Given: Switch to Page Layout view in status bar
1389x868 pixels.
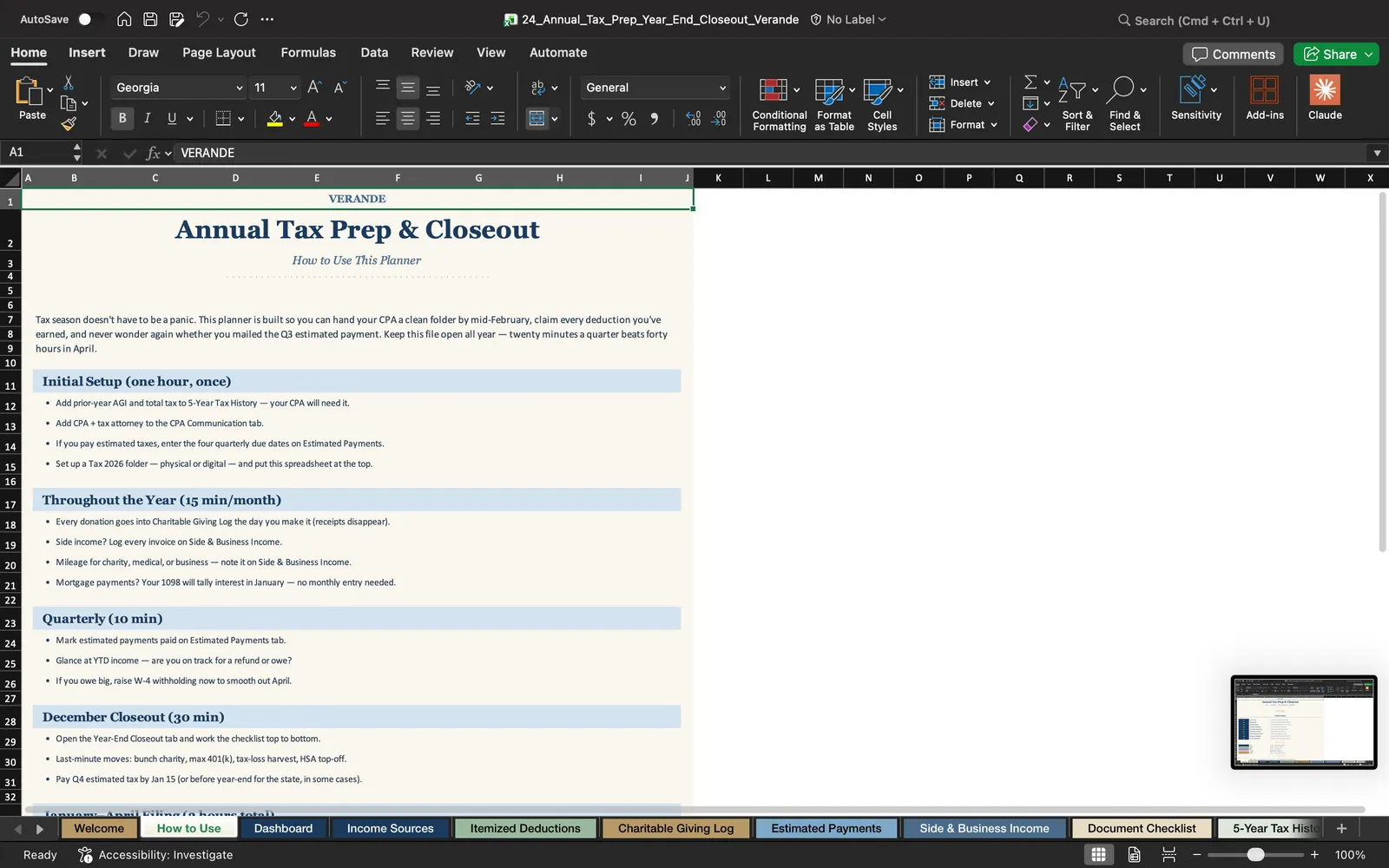Looking at the screenshot, I should pos(1134,855).
